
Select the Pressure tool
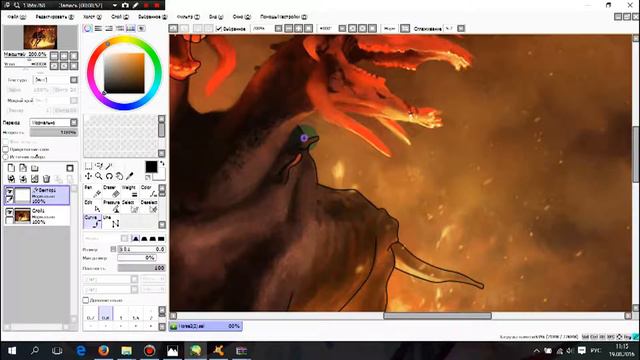111,206
